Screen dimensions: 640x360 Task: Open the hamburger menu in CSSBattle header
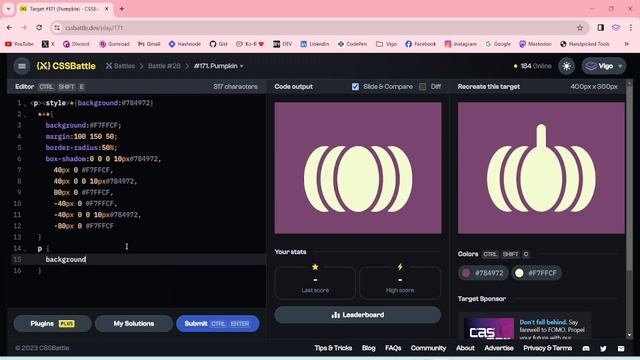tap(22, 66)
